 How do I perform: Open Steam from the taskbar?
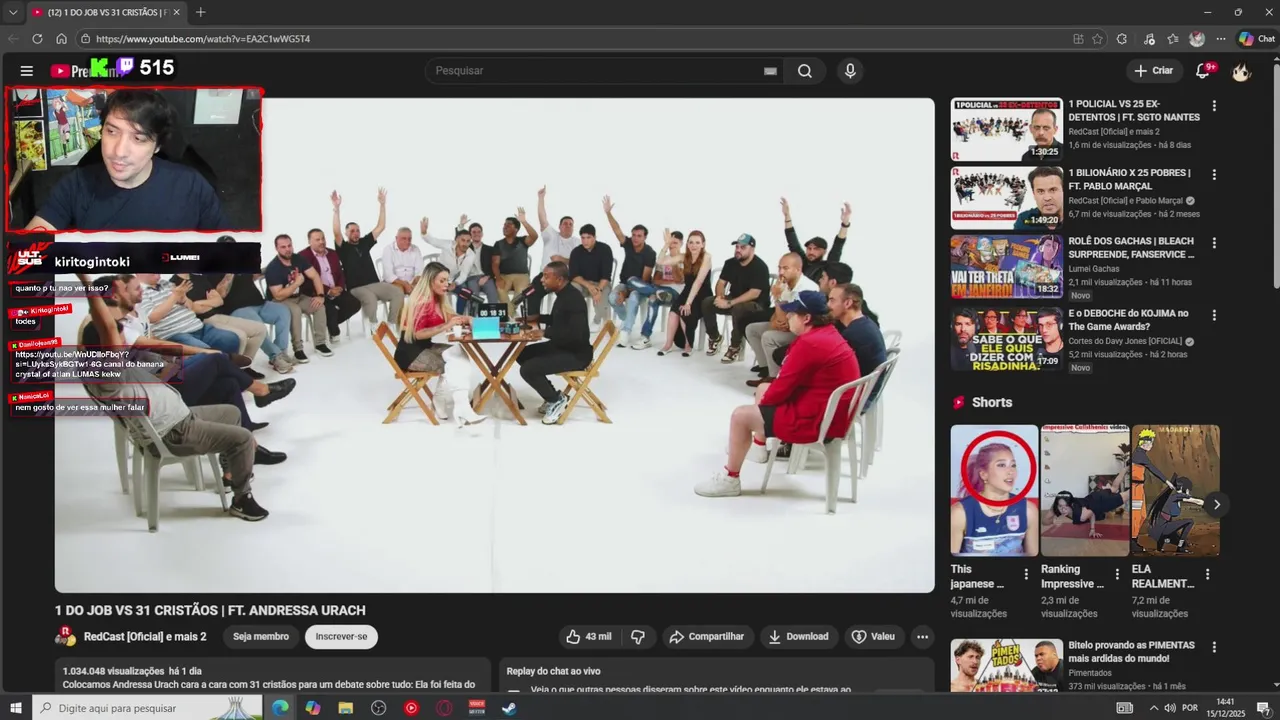pos(509,708)
